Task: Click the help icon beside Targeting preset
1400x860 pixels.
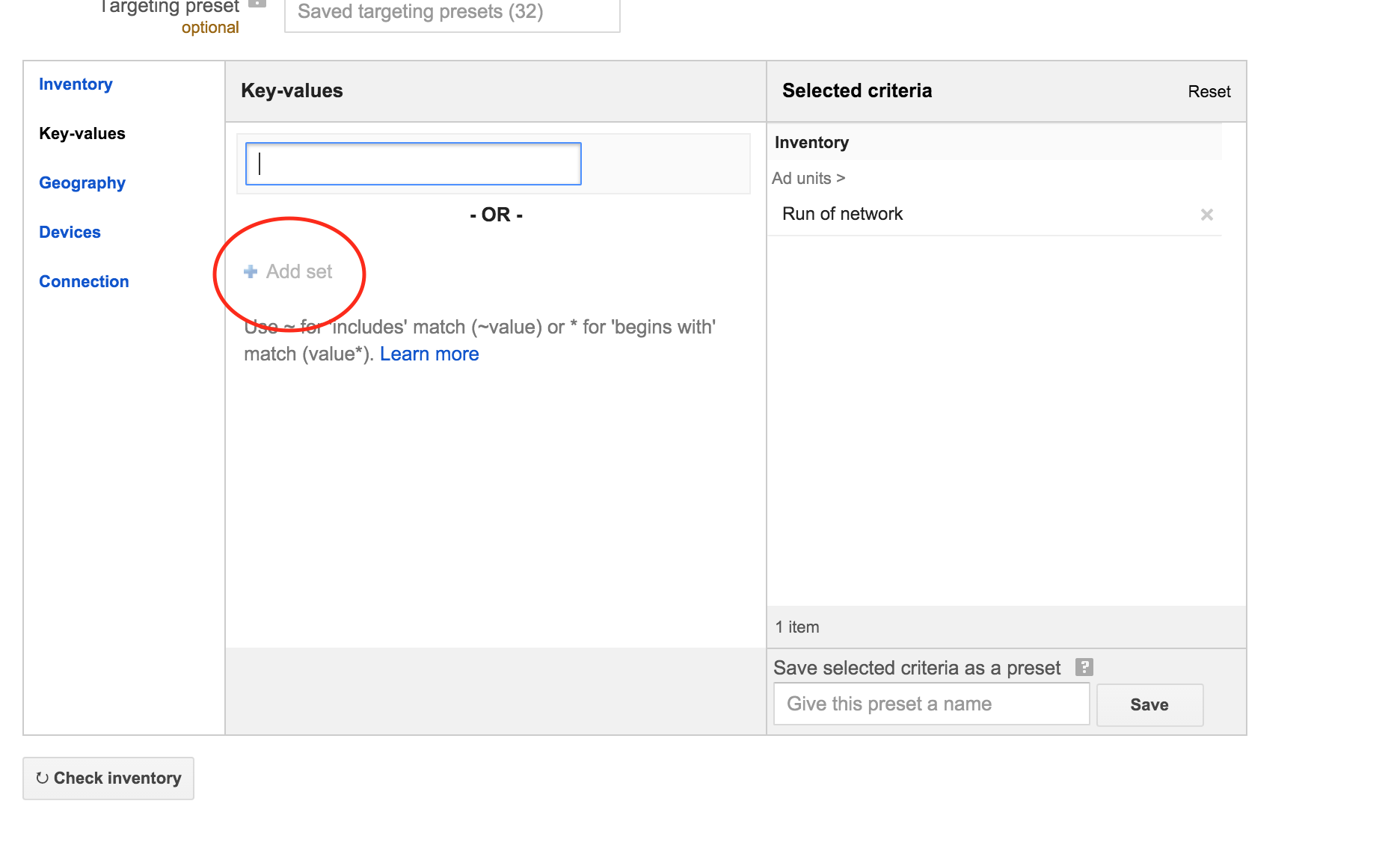Action: point(257,4)
